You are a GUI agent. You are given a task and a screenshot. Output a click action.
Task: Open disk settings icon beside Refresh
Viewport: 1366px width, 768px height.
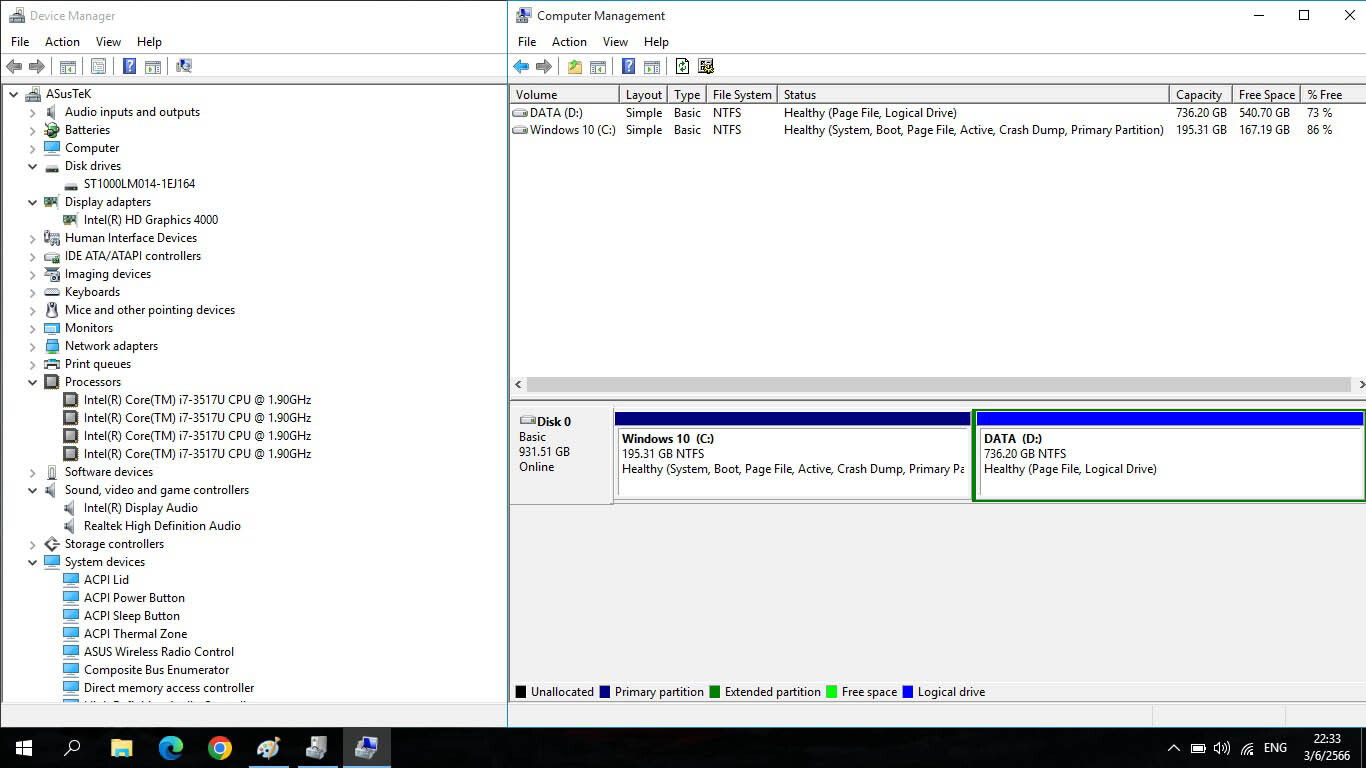pos(706,67)
